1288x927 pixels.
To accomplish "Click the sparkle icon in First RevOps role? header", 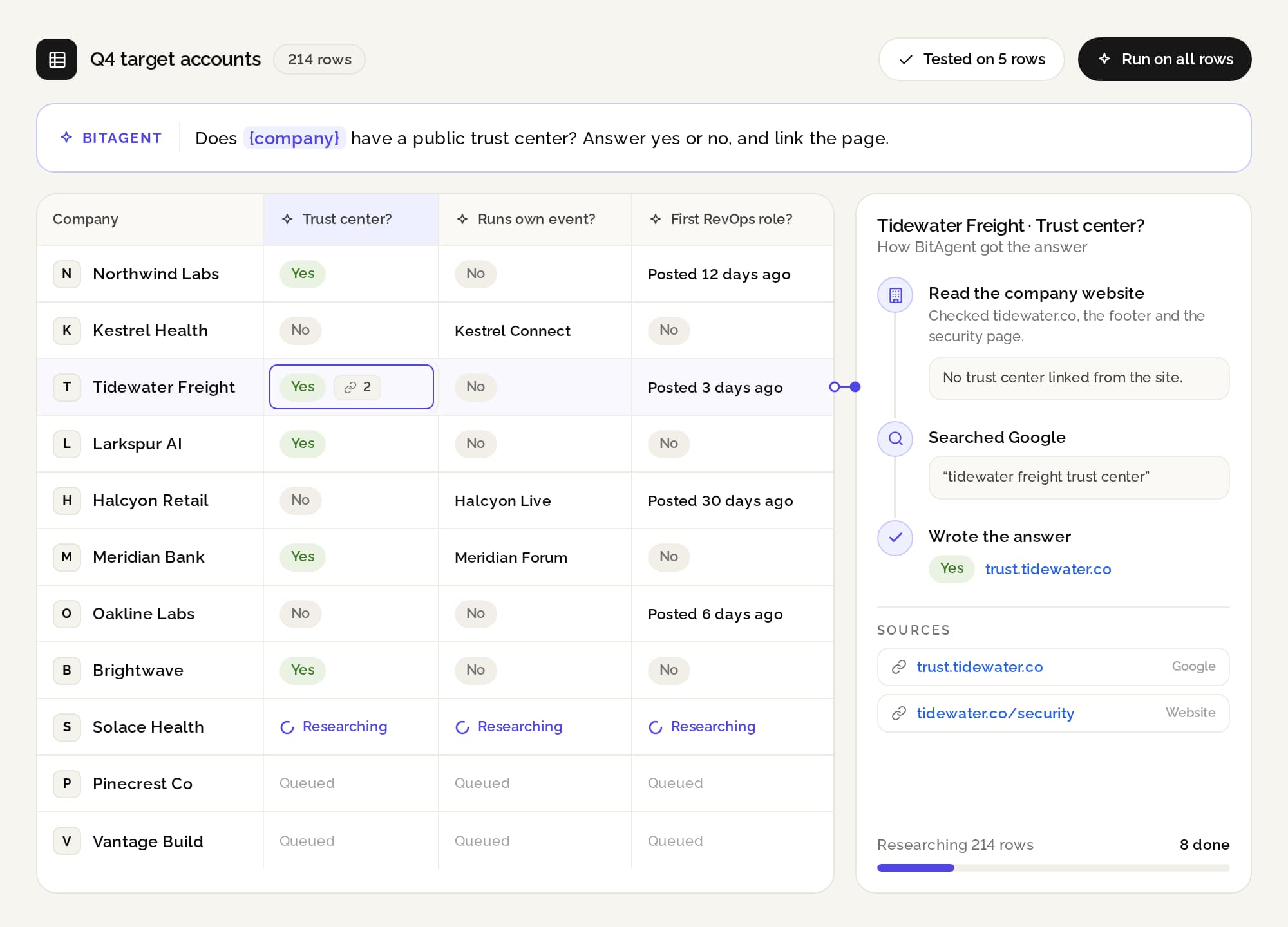I will 656,219.
